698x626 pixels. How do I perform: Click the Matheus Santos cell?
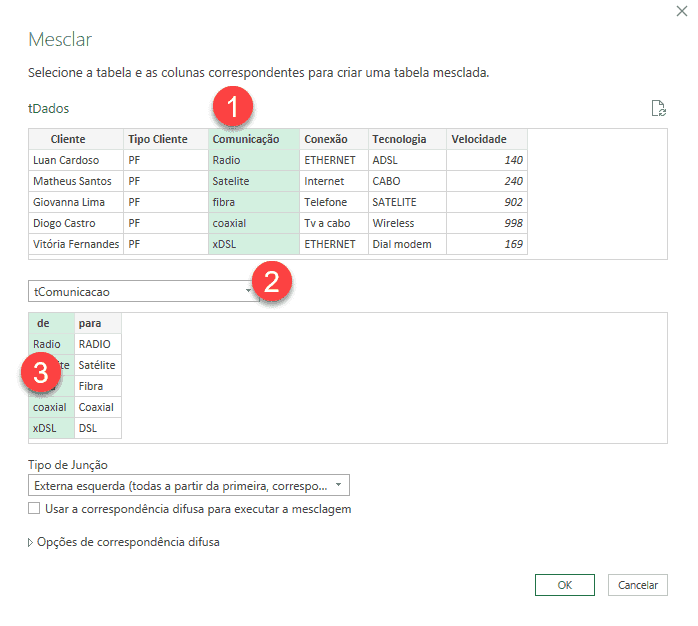tap(76, 181)
